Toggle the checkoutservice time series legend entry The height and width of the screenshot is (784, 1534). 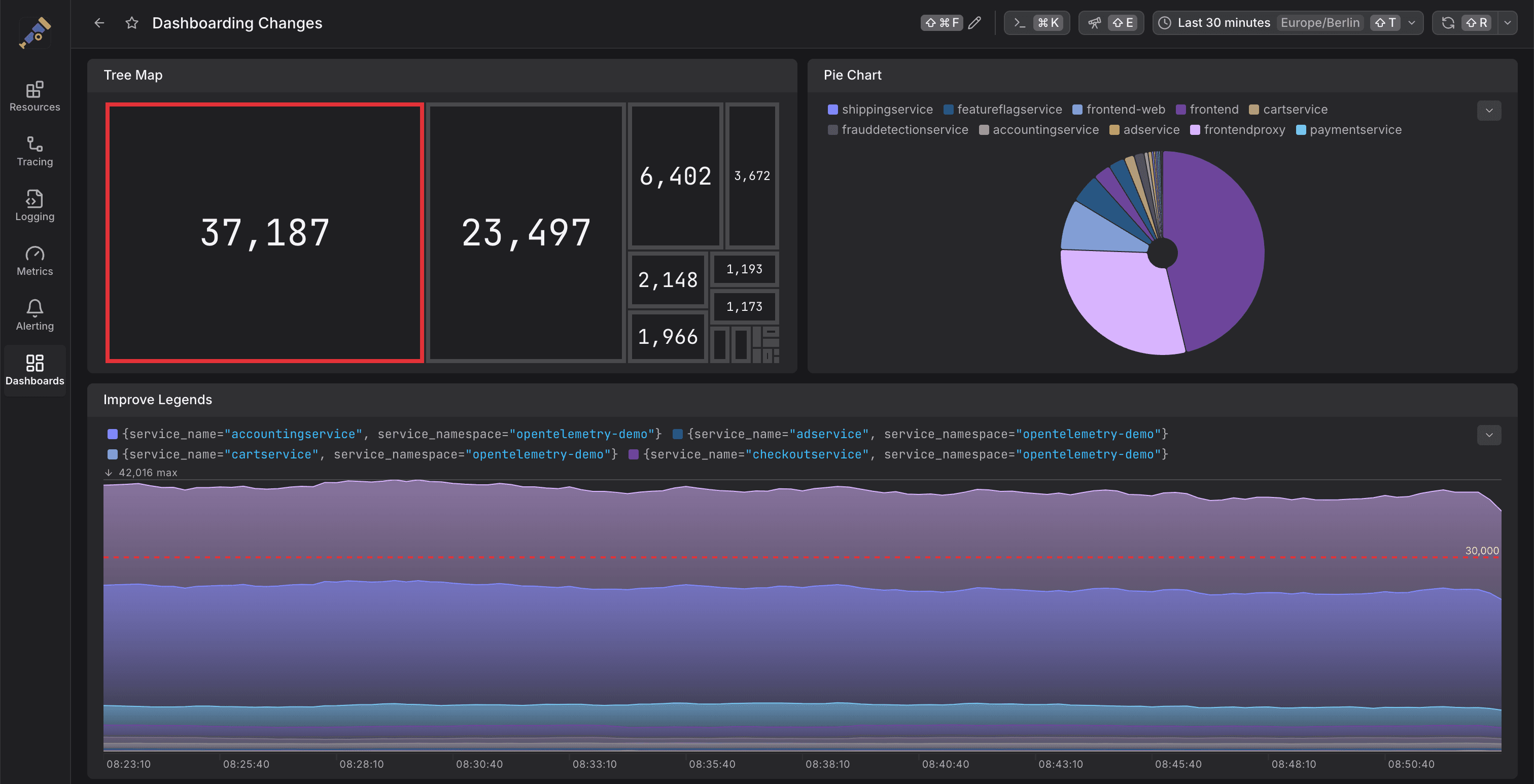point(898,454)
